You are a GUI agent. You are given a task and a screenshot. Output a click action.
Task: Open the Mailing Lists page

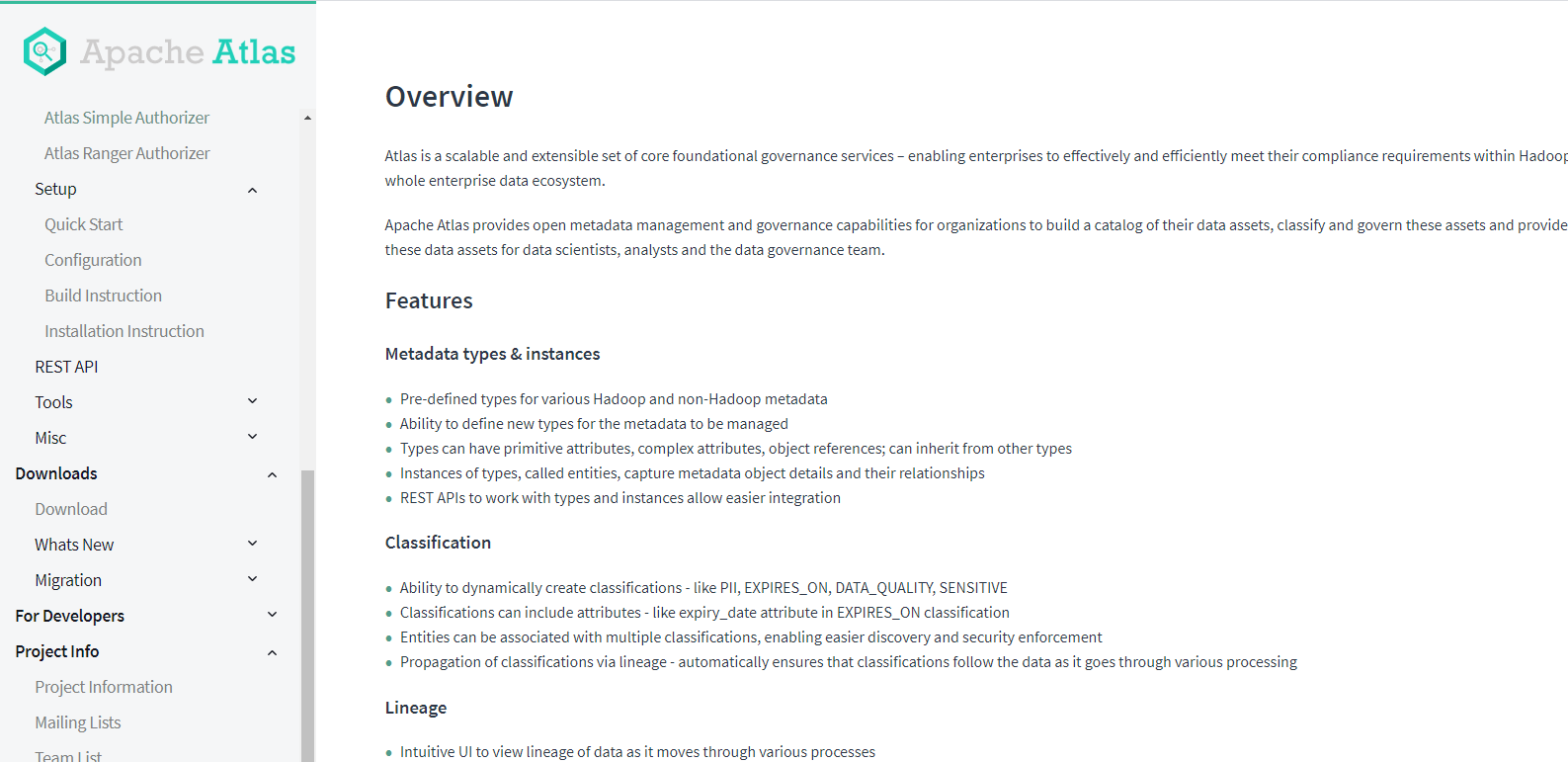coord(78,722)
